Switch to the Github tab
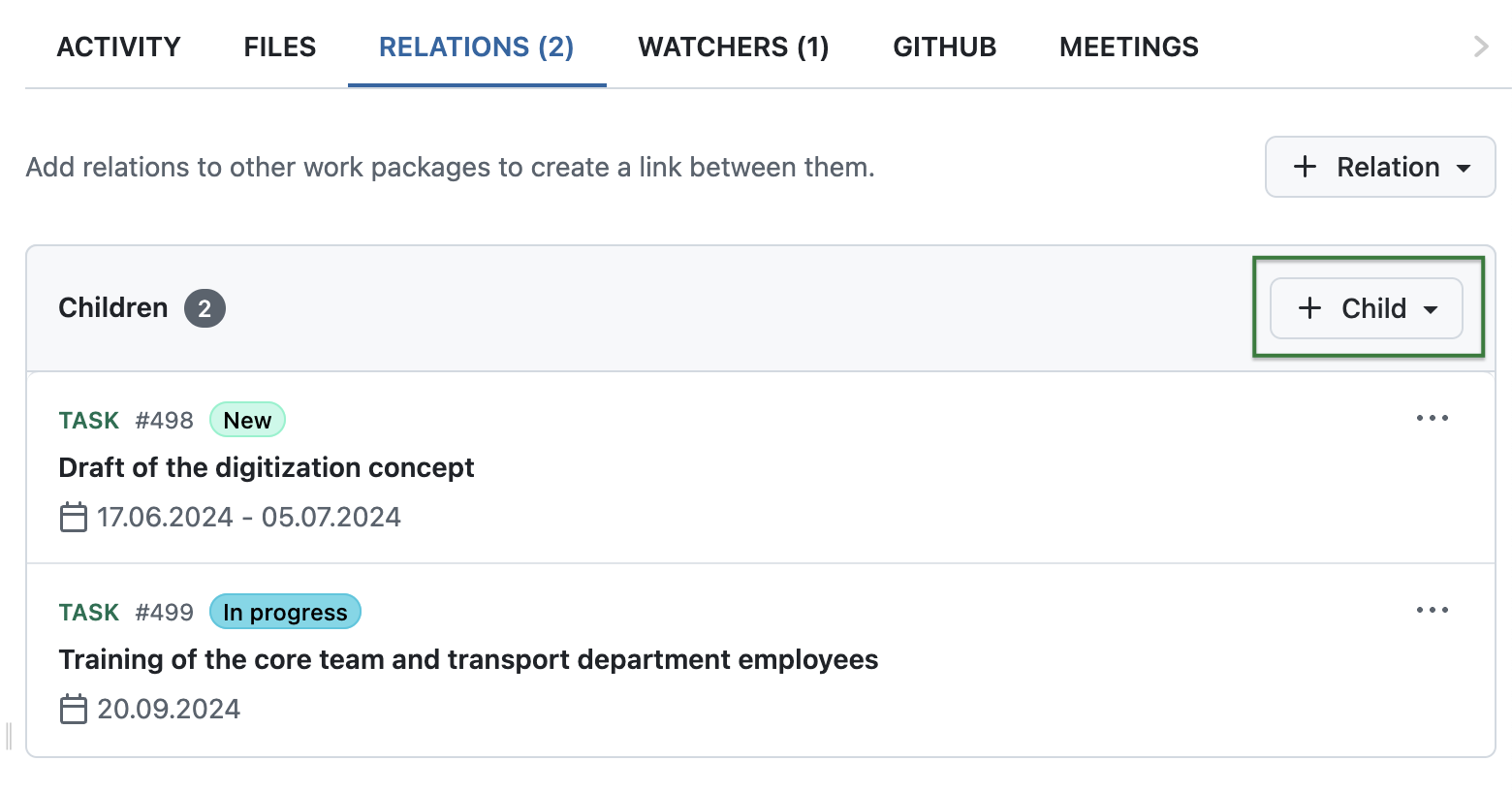The height and width of the screenshot is (793, 1512). point(943,46)
